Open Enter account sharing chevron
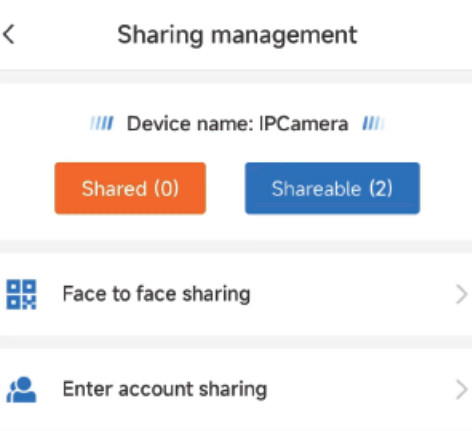Viewport: 472px width, 431px height. point(462,389)
